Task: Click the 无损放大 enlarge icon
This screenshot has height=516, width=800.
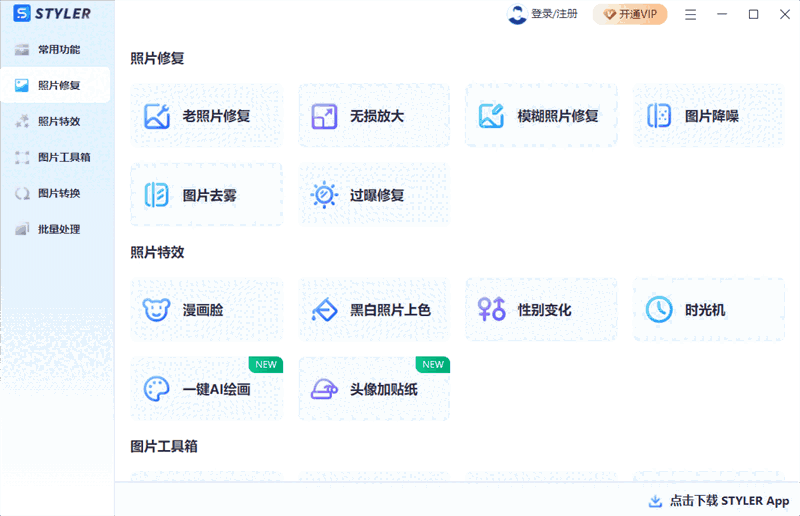Action: (324, 116)
